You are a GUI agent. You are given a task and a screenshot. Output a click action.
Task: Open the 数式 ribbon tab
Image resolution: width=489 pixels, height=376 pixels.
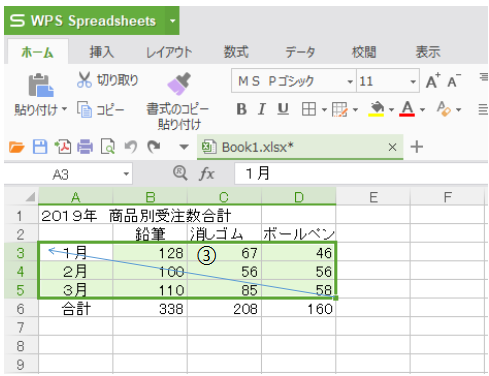236,52
